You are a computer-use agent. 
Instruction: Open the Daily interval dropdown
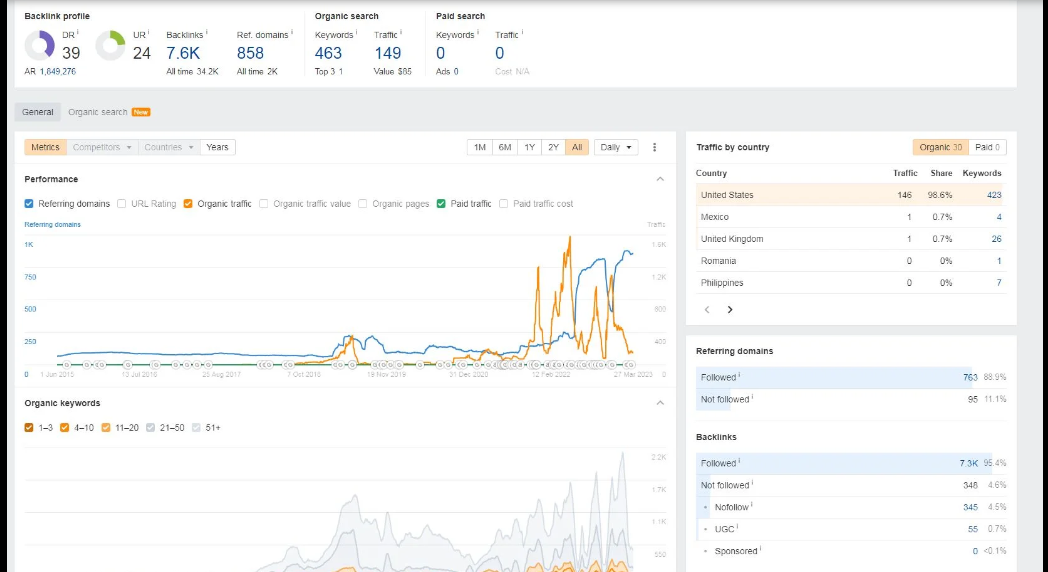pos(616,147)
